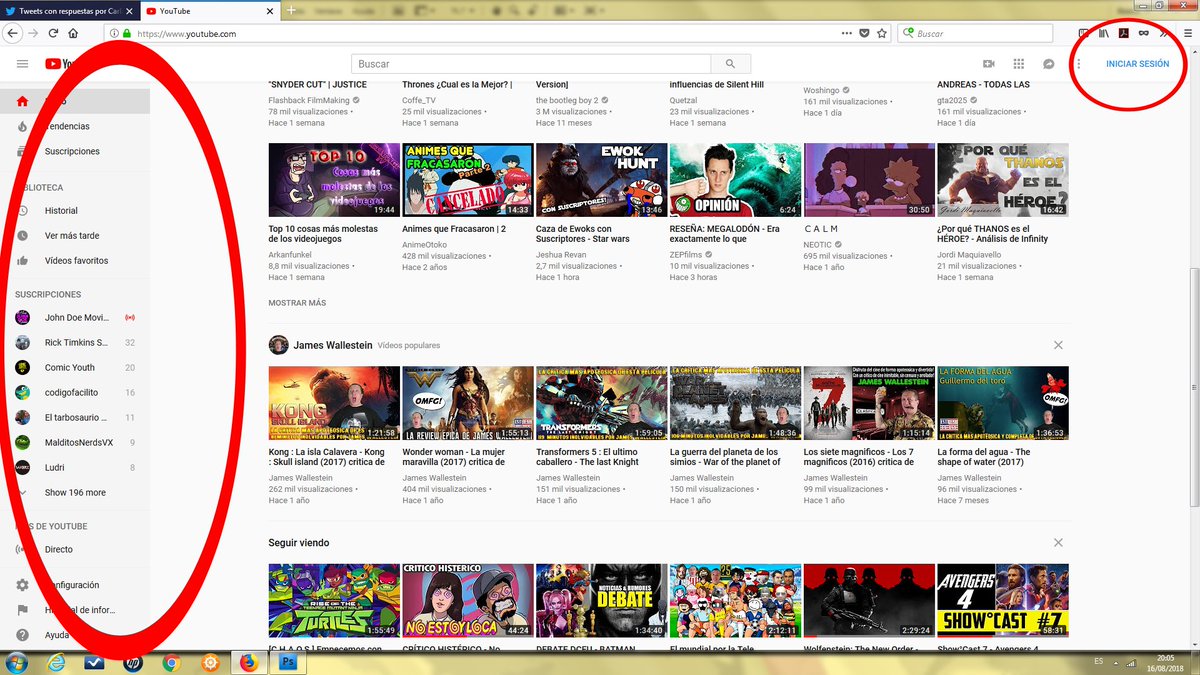Open the YouTube apps grid icon
This screenshot has height=675, width=1200.
coord(1019,64)
